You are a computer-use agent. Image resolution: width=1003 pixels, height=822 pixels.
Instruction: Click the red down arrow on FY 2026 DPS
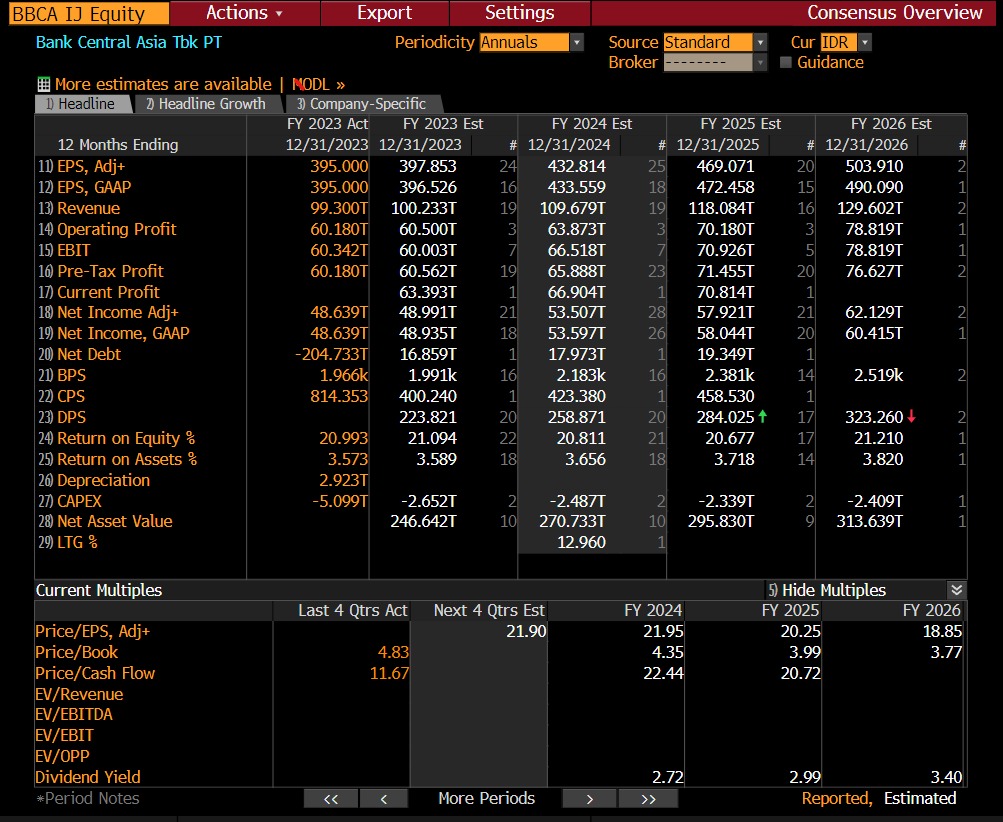coord(913,417)
